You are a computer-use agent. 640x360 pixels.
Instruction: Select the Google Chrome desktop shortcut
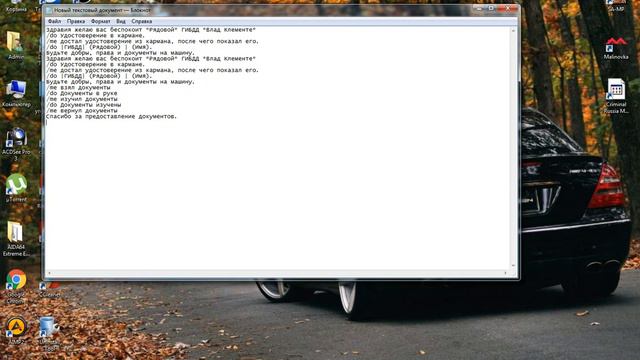16,286
